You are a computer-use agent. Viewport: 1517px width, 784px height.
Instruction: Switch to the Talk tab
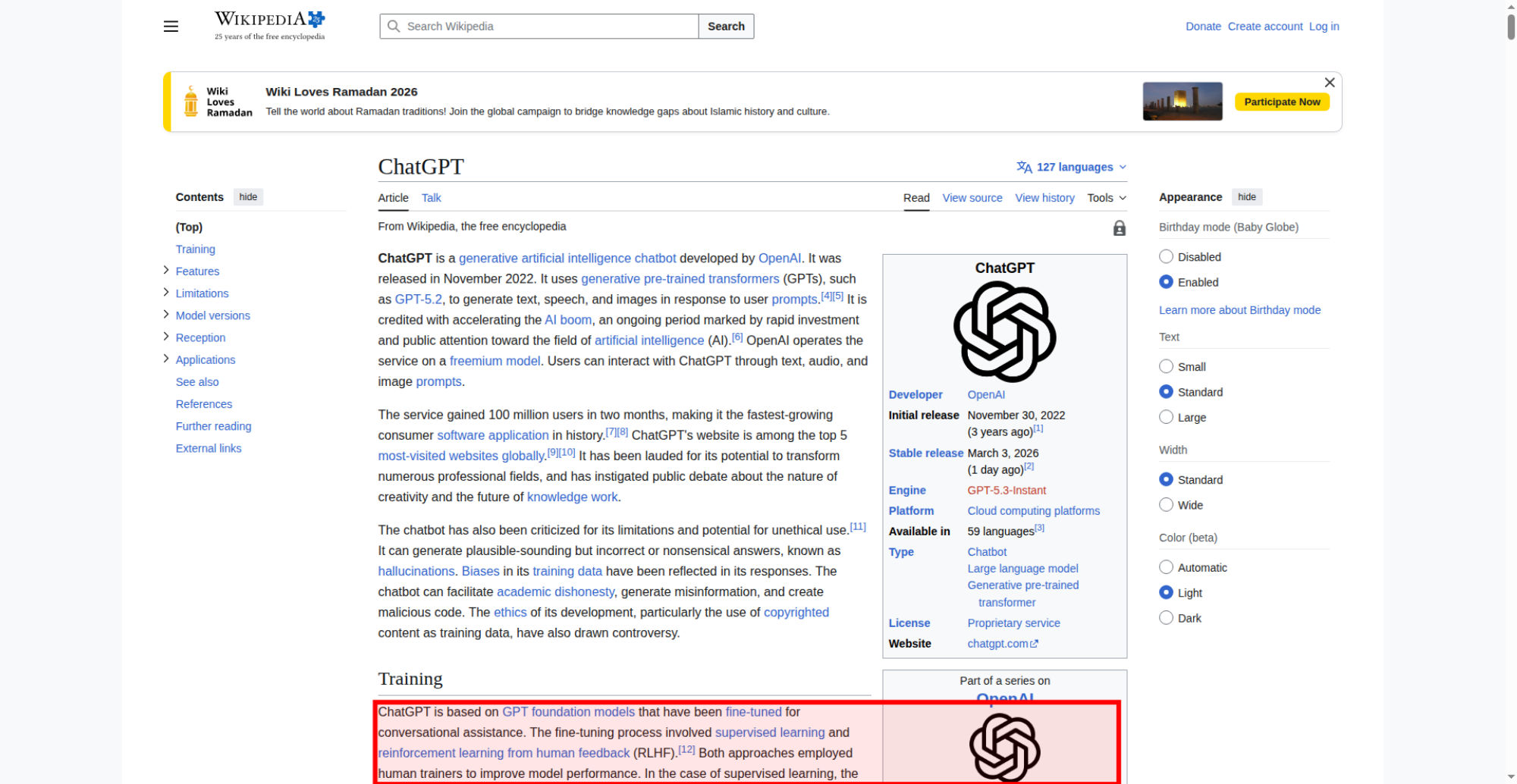[431, 198]
